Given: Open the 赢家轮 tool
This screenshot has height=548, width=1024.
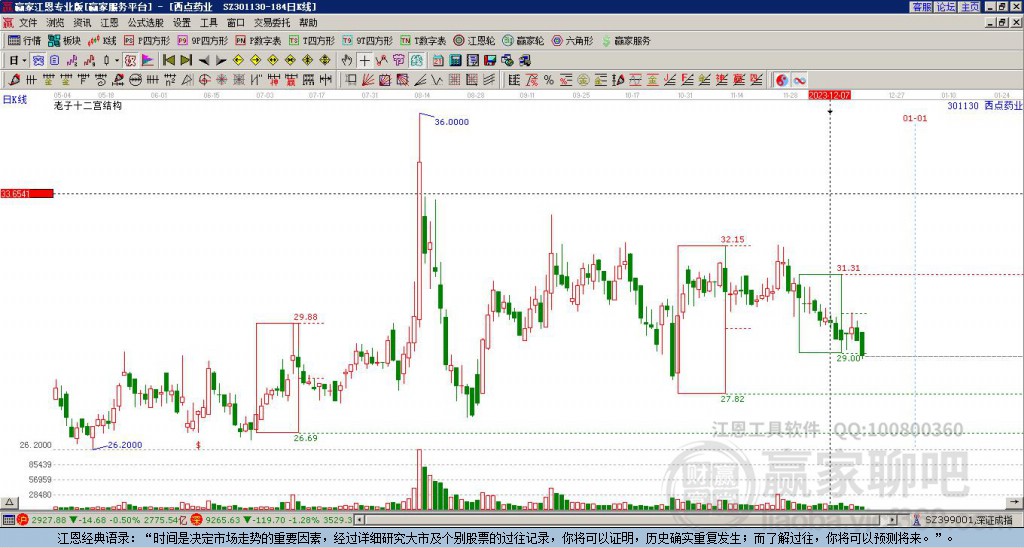Looking at the screenshot, I should click(523, 40).
